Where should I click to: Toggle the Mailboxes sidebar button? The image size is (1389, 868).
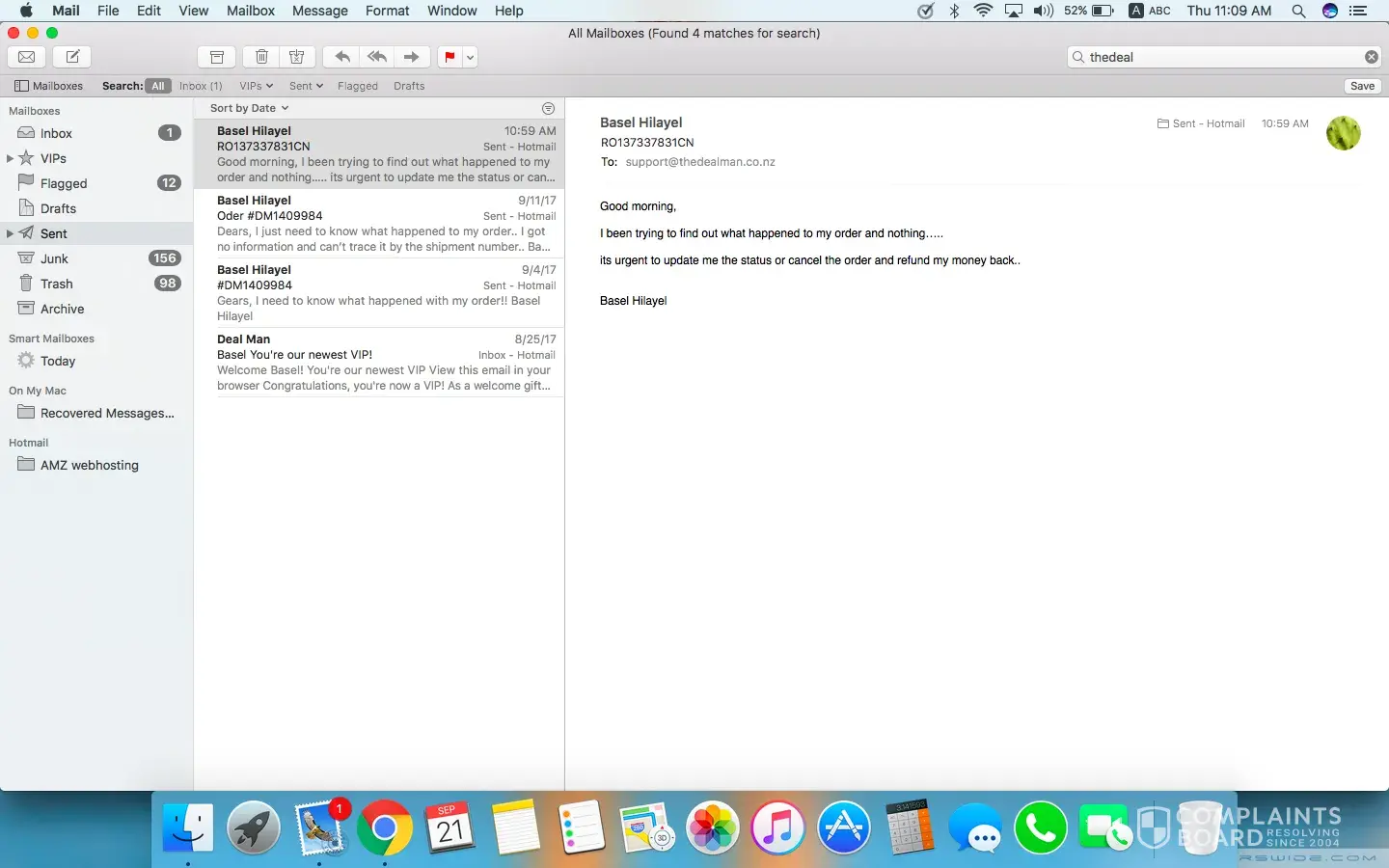(48, 86)
